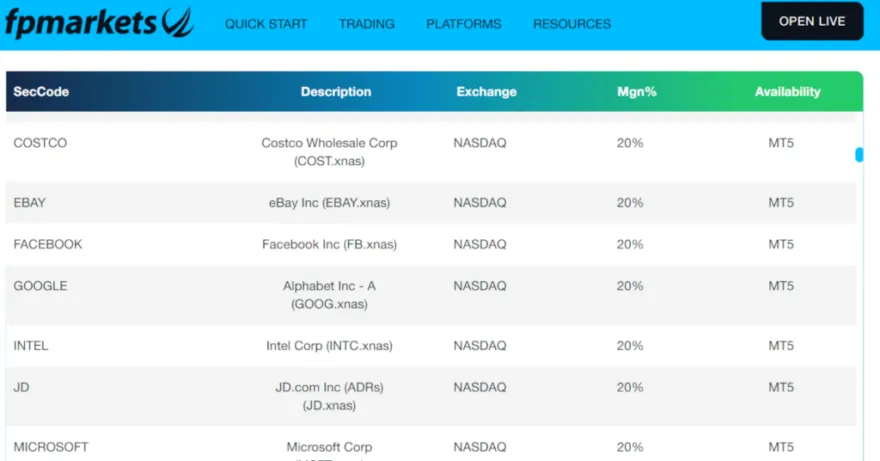This screenshot has width=880, height=461.
Task: Click MT5 availability in the GOOGLE row
Action: 781,286
